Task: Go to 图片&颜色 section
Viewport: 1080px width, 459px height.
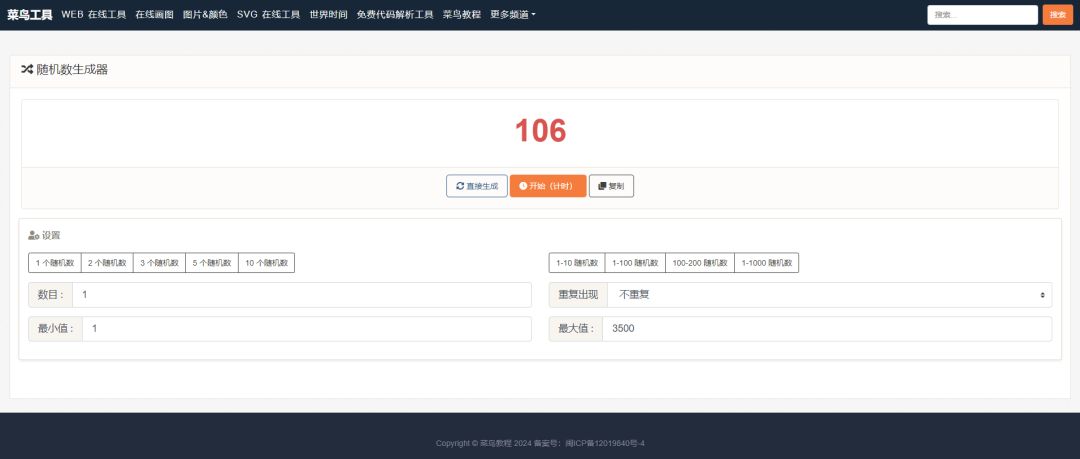Action: (x=205, y=14)
